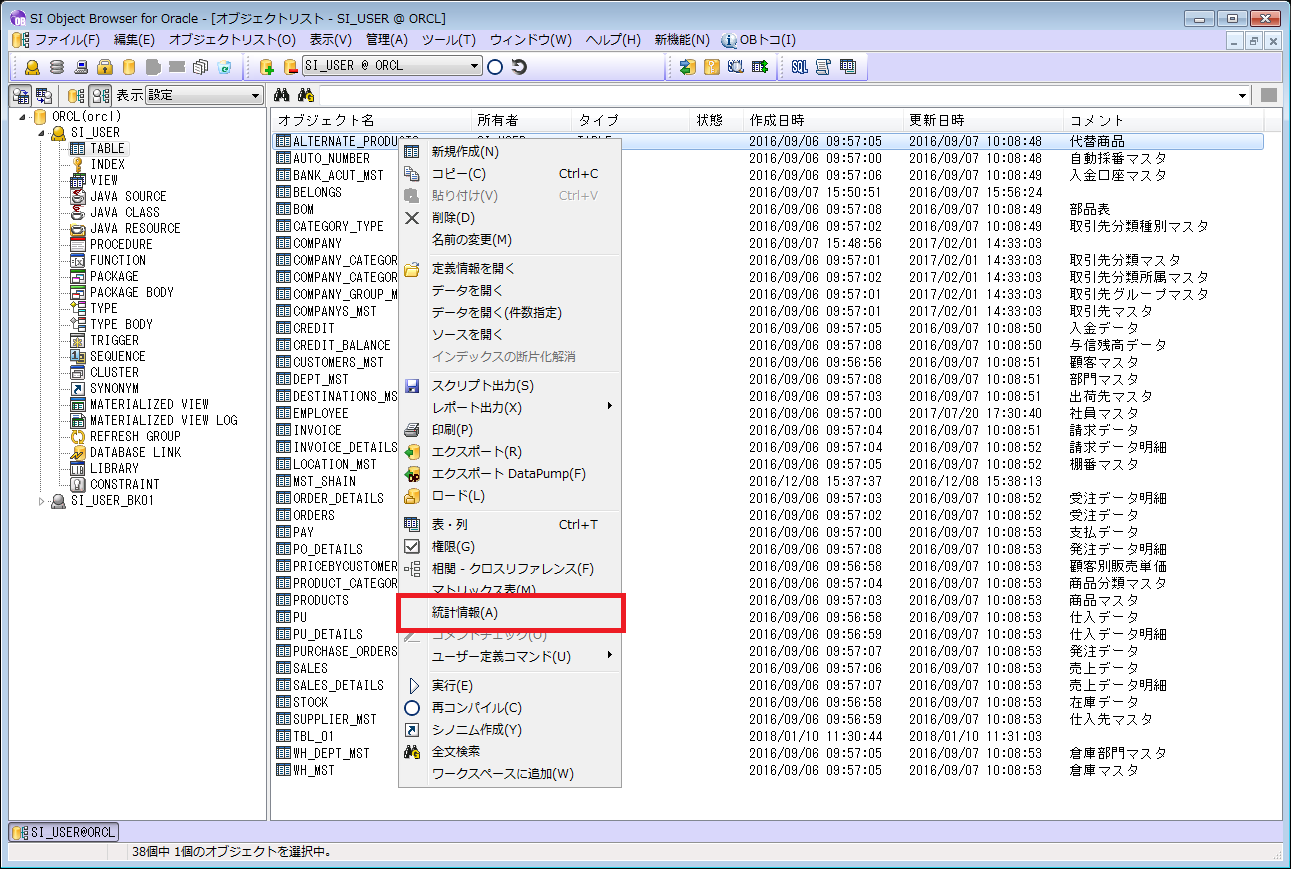This screenshot has height=869, width=1291.
Task: Click the SI_USER@ORCL tab at bottom
Action: 64,832
